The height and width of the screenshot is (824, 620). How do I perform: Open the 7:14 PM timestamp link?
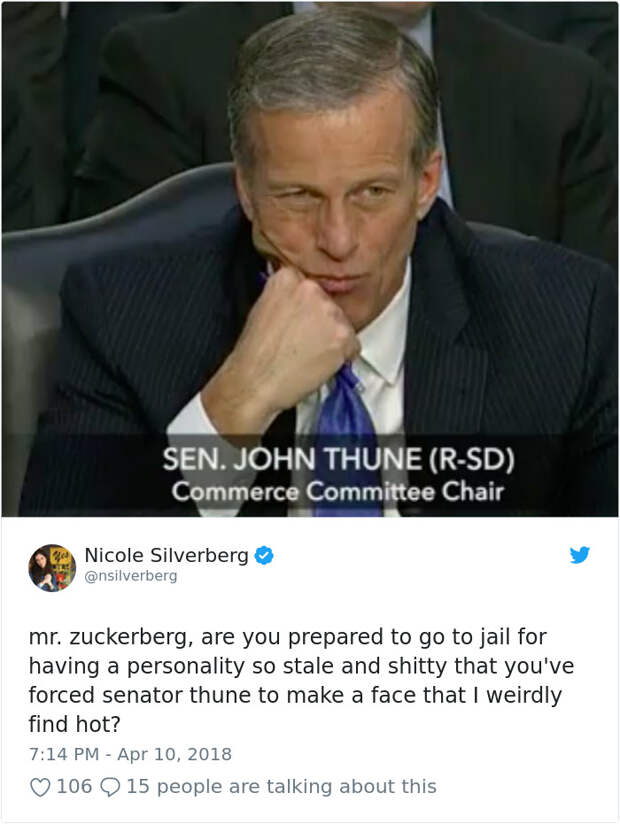(x=64, y=754)
